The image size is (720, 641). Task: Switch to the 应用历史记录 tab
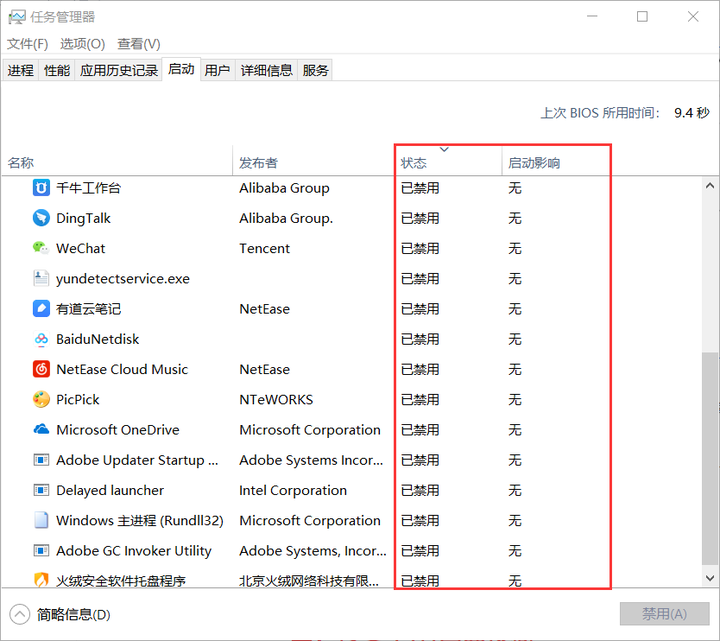[x=119, y=70]
